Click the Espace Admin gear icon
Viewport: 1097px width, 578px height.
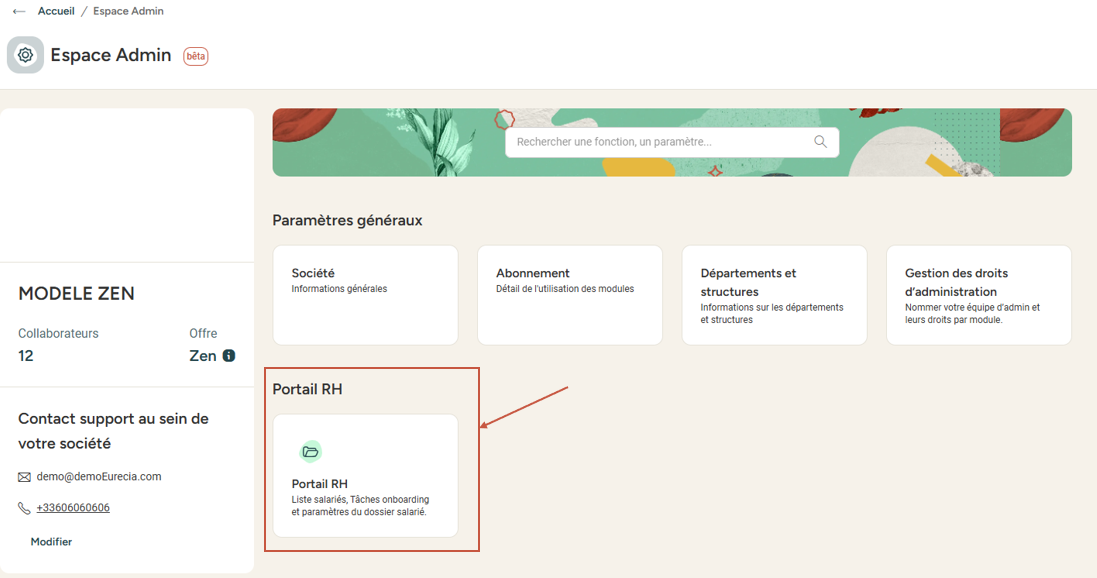click(x=25, y=55)
